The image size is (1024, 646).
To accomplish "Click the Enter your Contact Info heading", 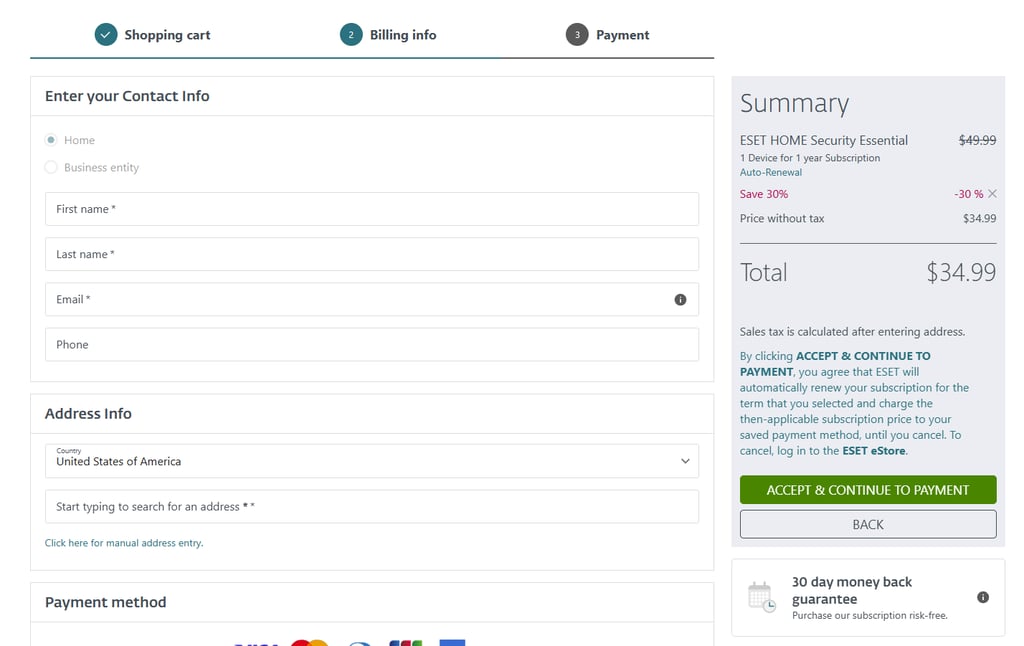I will [127, 96].
